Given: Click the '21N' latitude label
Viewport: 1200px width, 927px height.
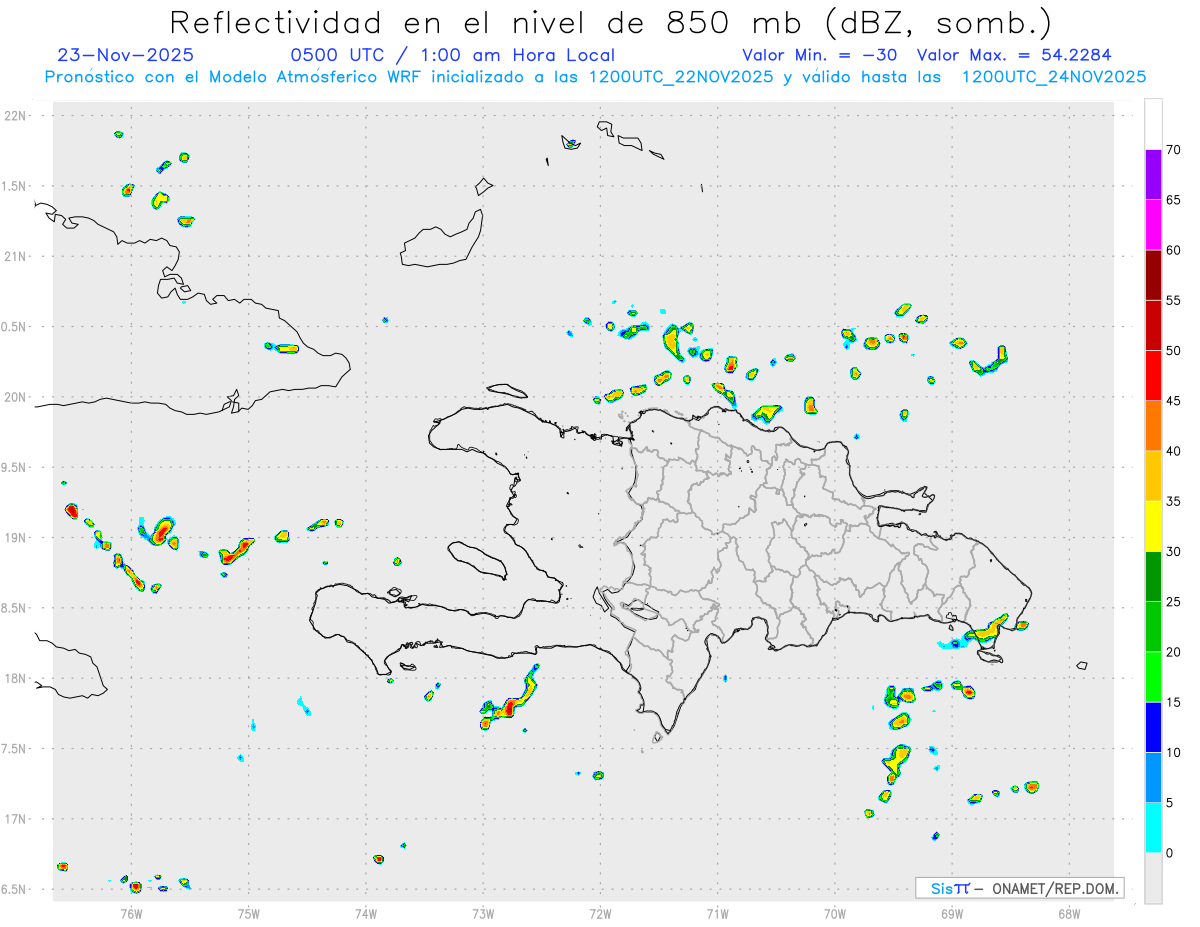Looking at the screenshot, I should pos(17,257).
